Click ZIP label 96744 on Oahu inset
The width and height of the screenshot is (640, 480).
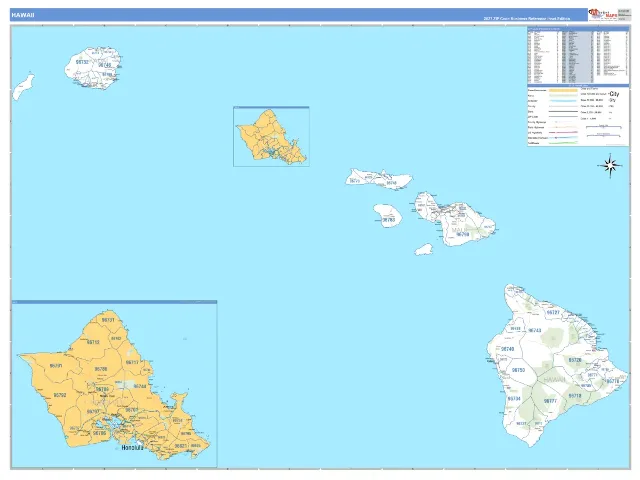click(x=140, y=386)
